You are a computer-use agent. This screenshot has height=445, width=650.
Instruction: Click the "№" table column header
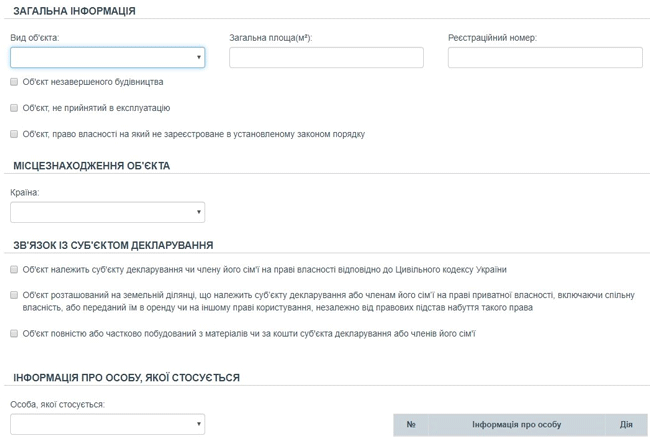411,425
